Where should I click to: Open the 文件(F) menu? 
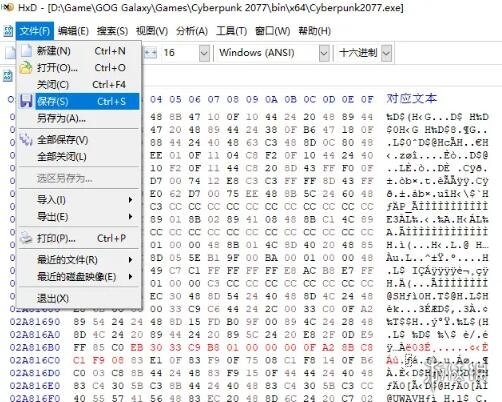point(35,31)
